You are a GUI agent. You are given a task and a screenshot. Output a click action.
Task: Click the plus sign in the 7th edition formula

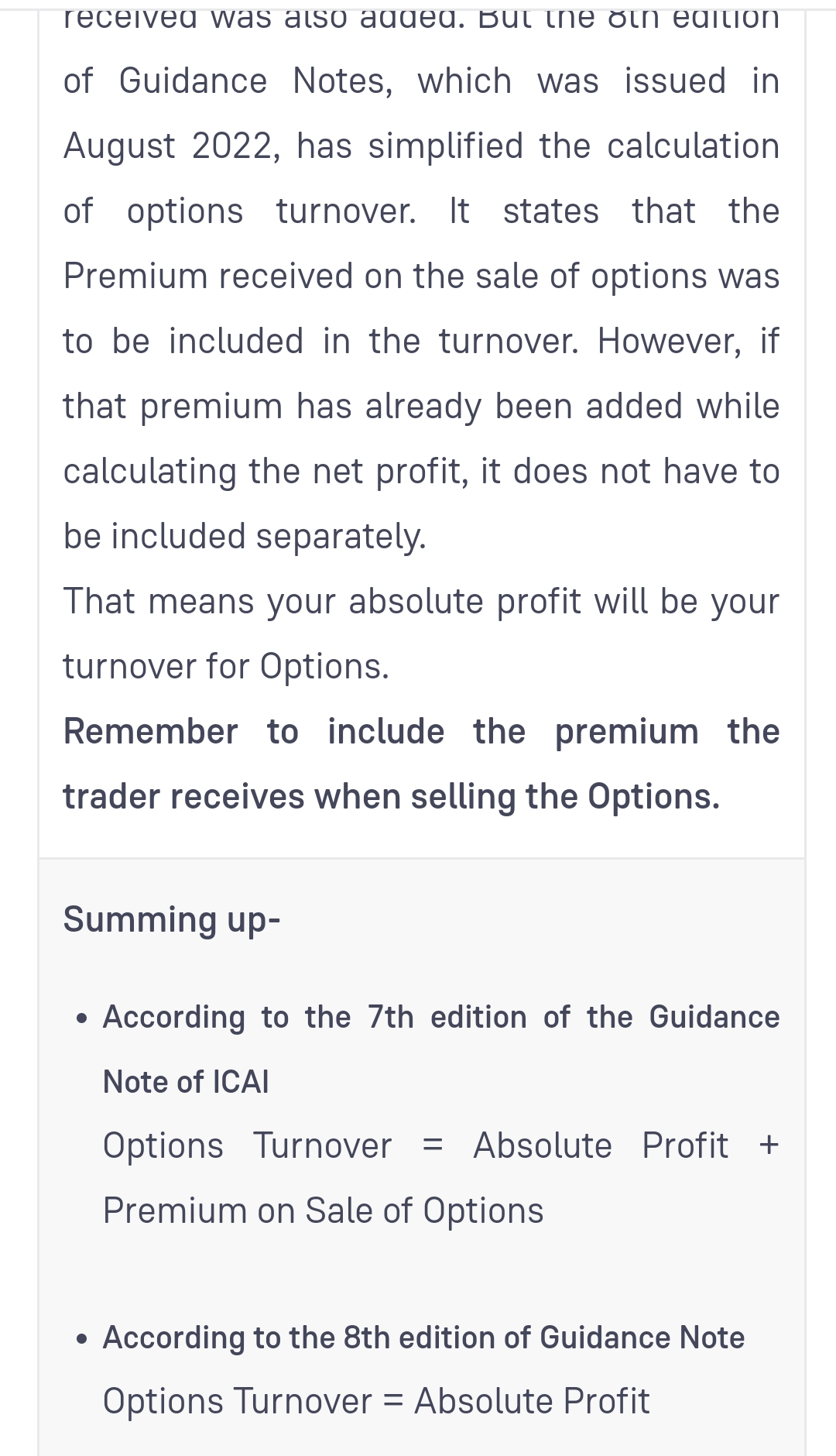point(769,1145)
